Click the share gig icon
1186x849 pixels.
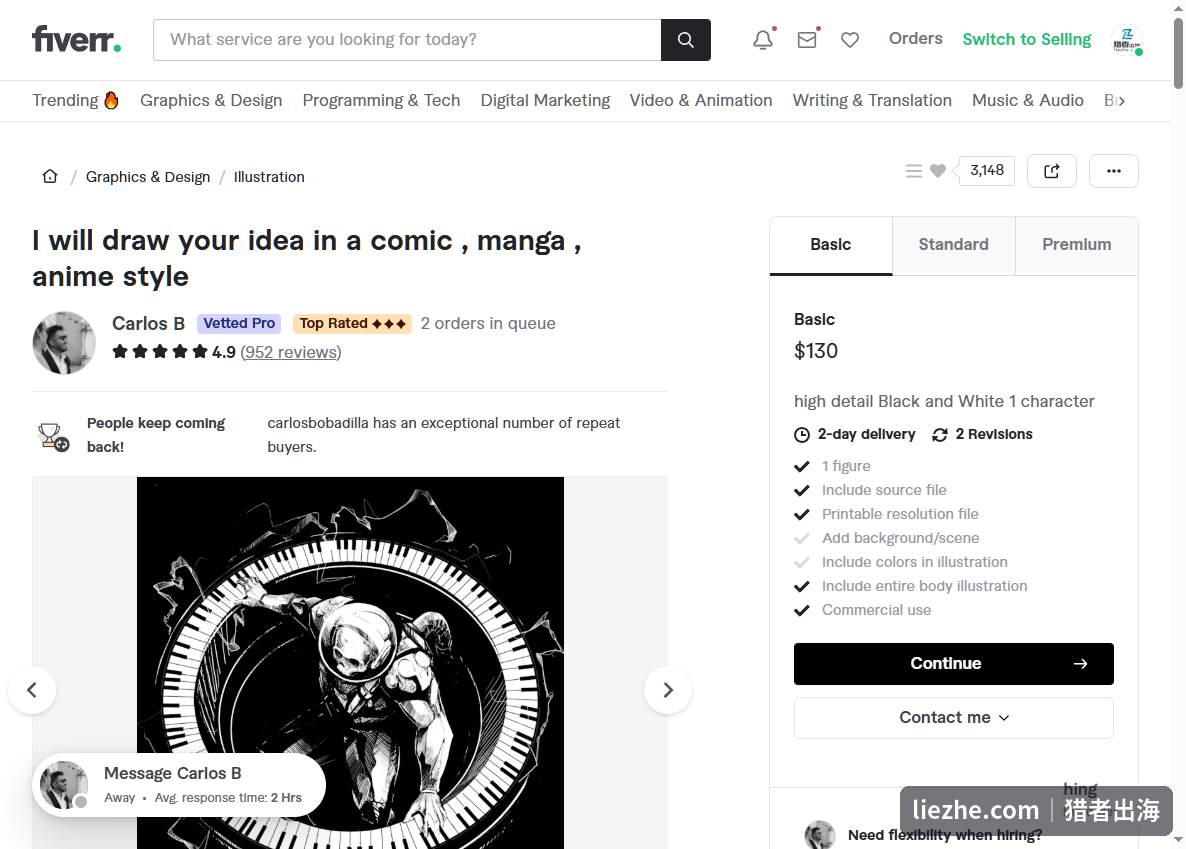point(1051,171)
